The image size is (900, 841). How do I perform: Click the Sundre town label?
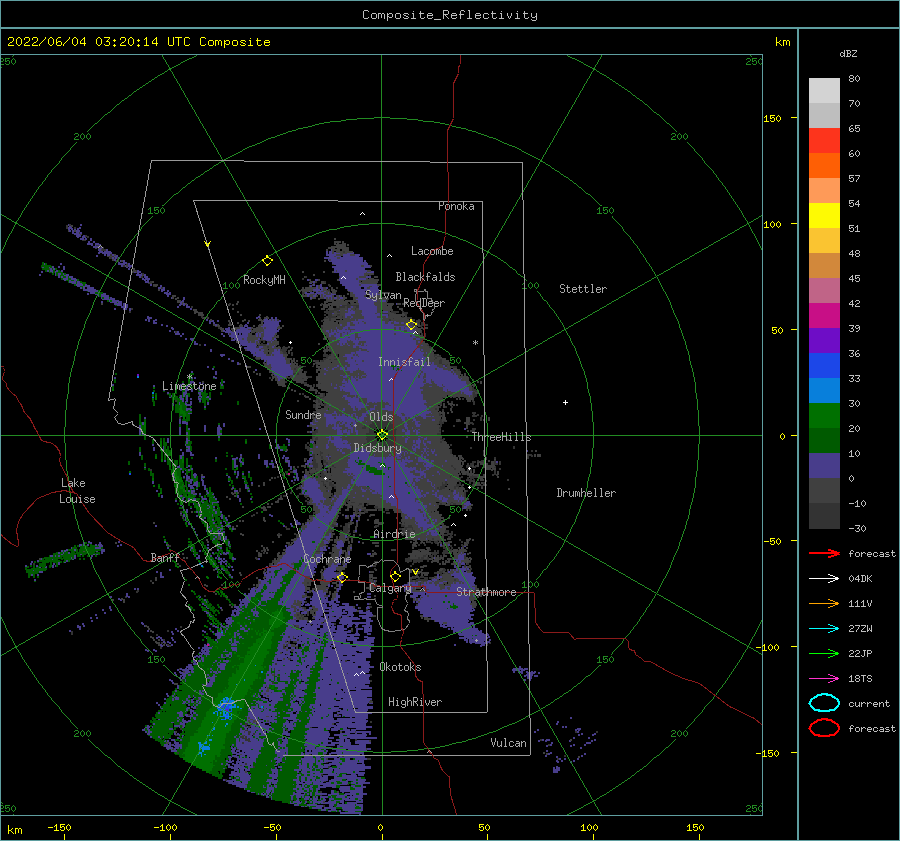303,414
